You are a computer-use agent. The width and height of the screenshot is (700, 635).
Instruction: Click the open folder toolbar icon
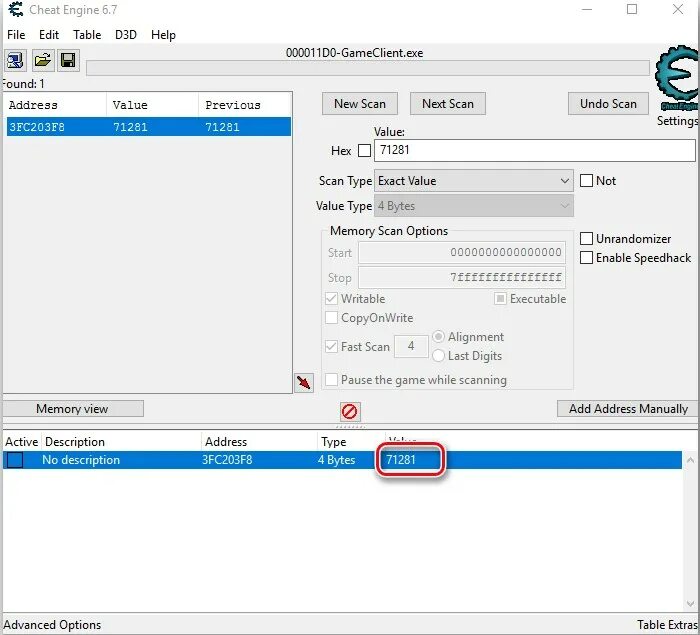[43, 60]
